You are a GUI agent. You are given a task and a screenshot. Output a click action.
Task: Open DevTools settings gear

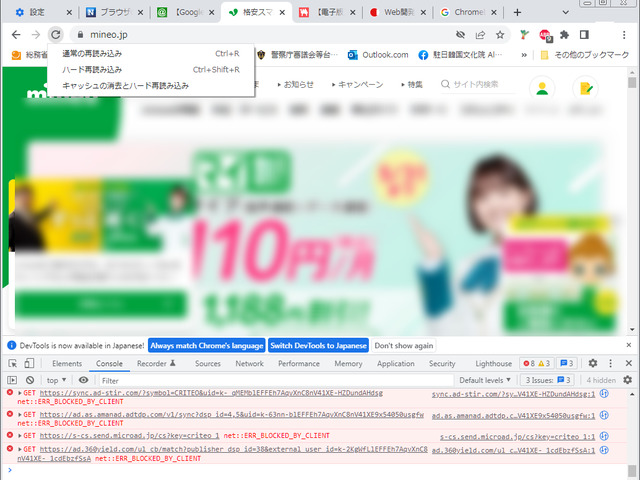(593, 363)
